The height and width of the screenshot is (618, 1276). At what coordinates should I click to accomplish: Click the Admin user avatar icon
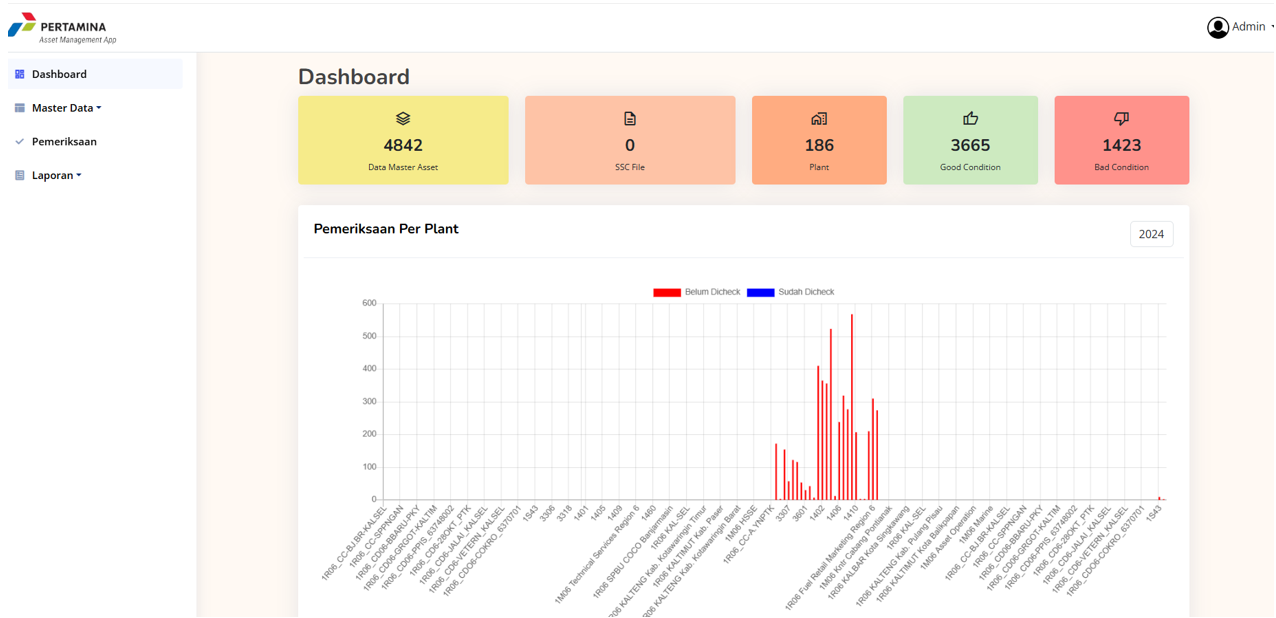(x=1217, y=27)
